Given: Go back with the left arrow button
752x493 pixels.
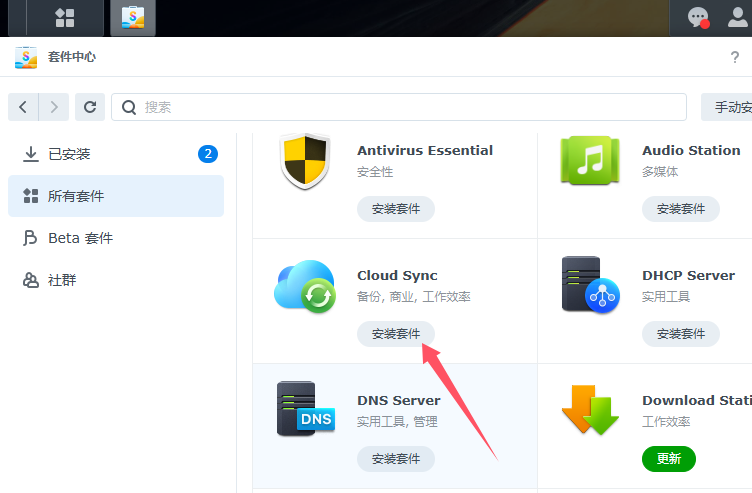Looking at the screenshot, I should (23, 107).
